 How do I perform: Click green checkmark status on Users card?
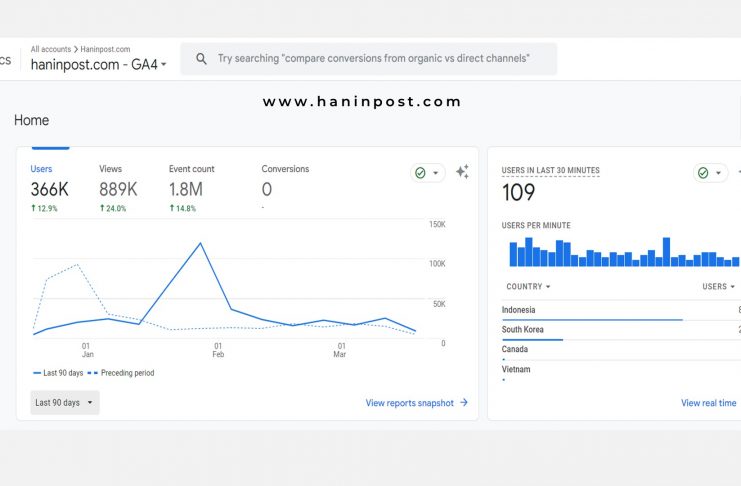(x=421, y=173)
